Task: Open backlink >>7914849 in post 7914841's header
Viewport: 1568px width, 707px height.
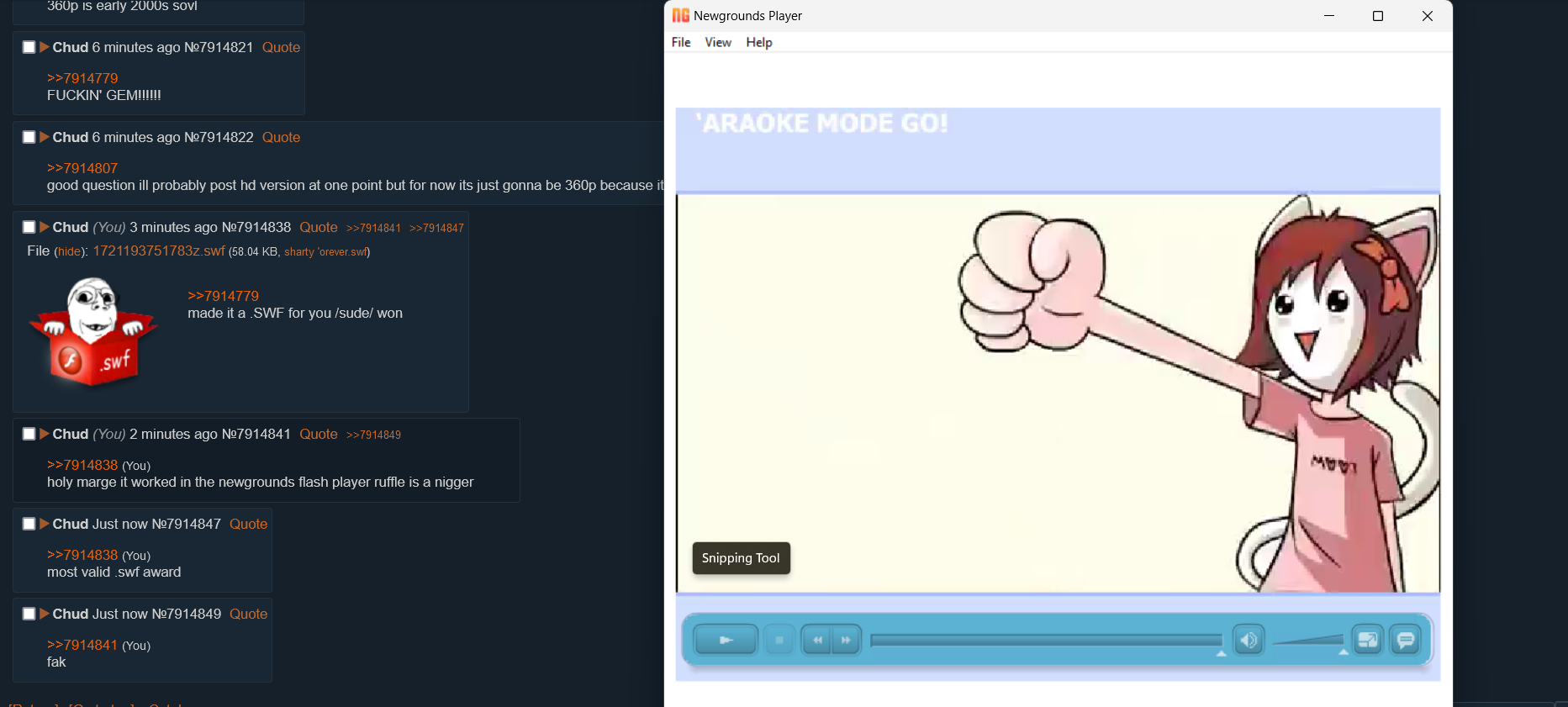Action: pyautogui.click(x=373, y=435)
